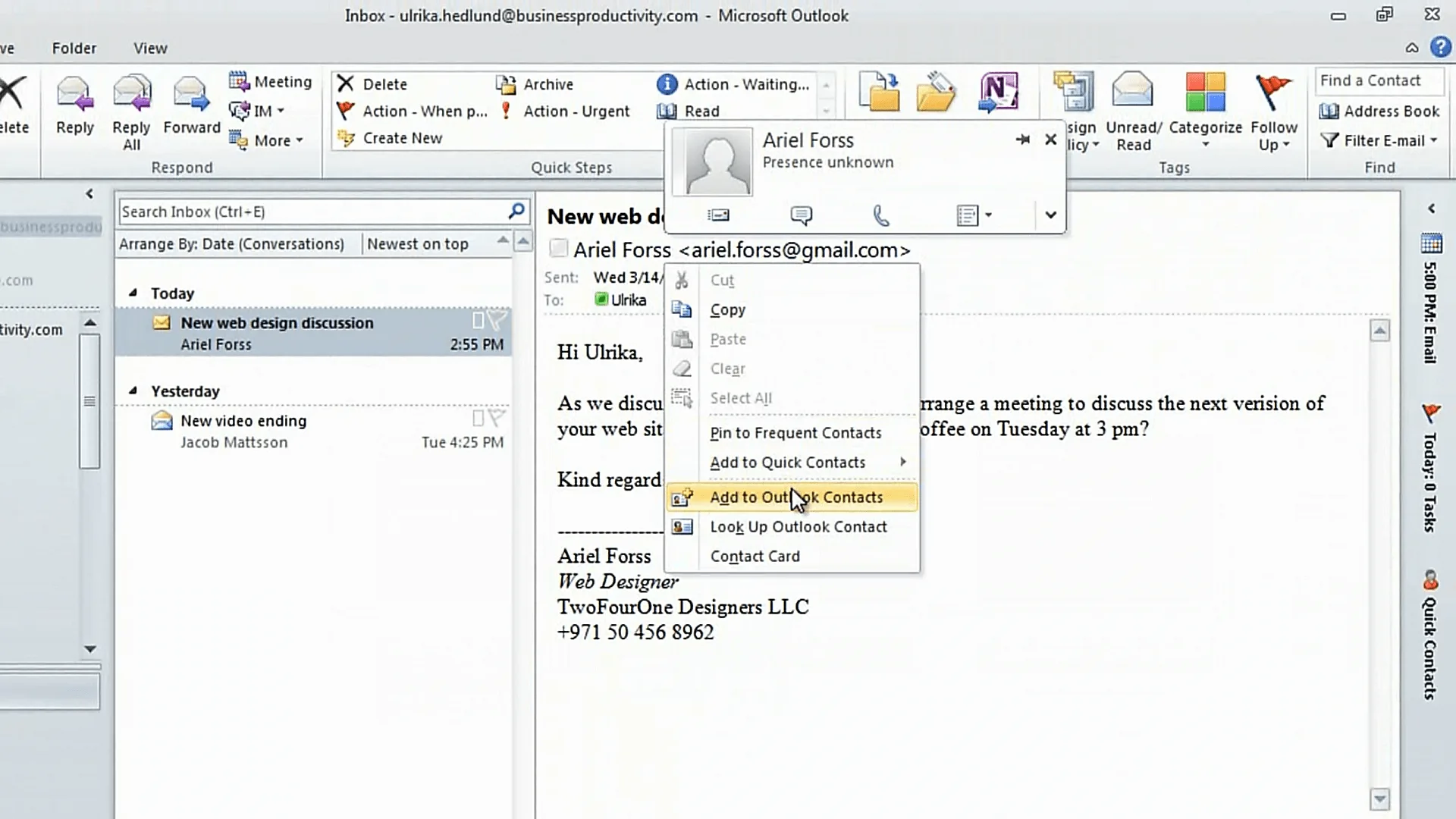Open the Address Book
Image resolution: width=1456 pixels, height=819 pixels.
click(x=1379, y=111)
